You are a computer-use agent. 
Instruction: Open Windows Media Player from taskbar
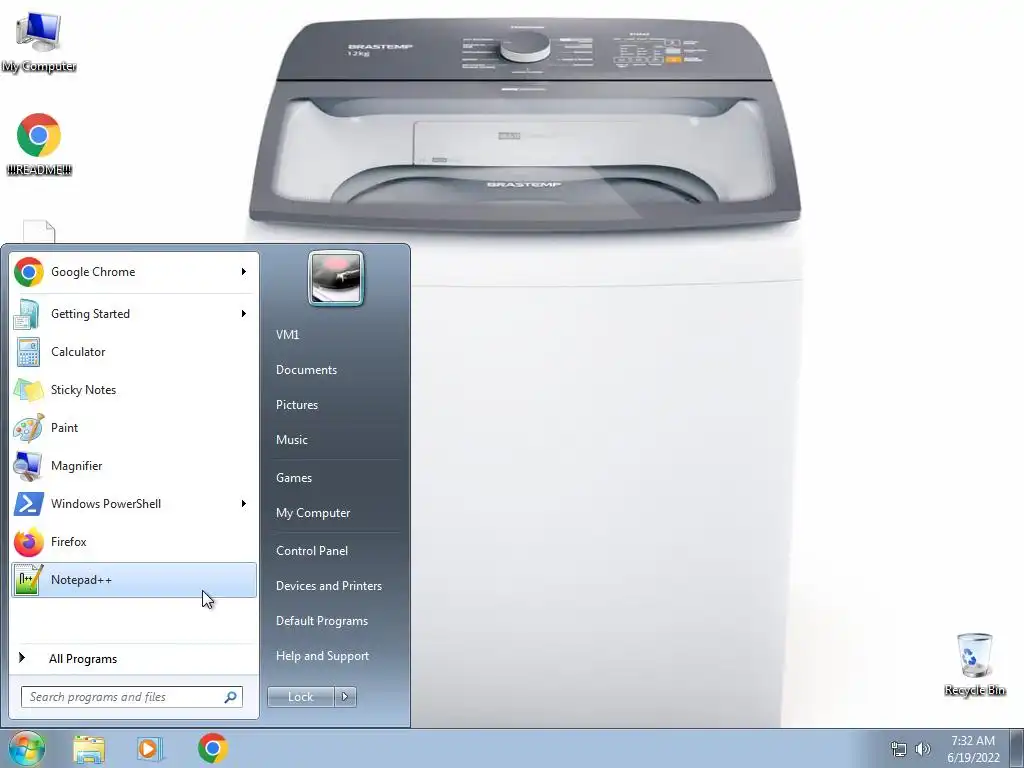point(150,749)
